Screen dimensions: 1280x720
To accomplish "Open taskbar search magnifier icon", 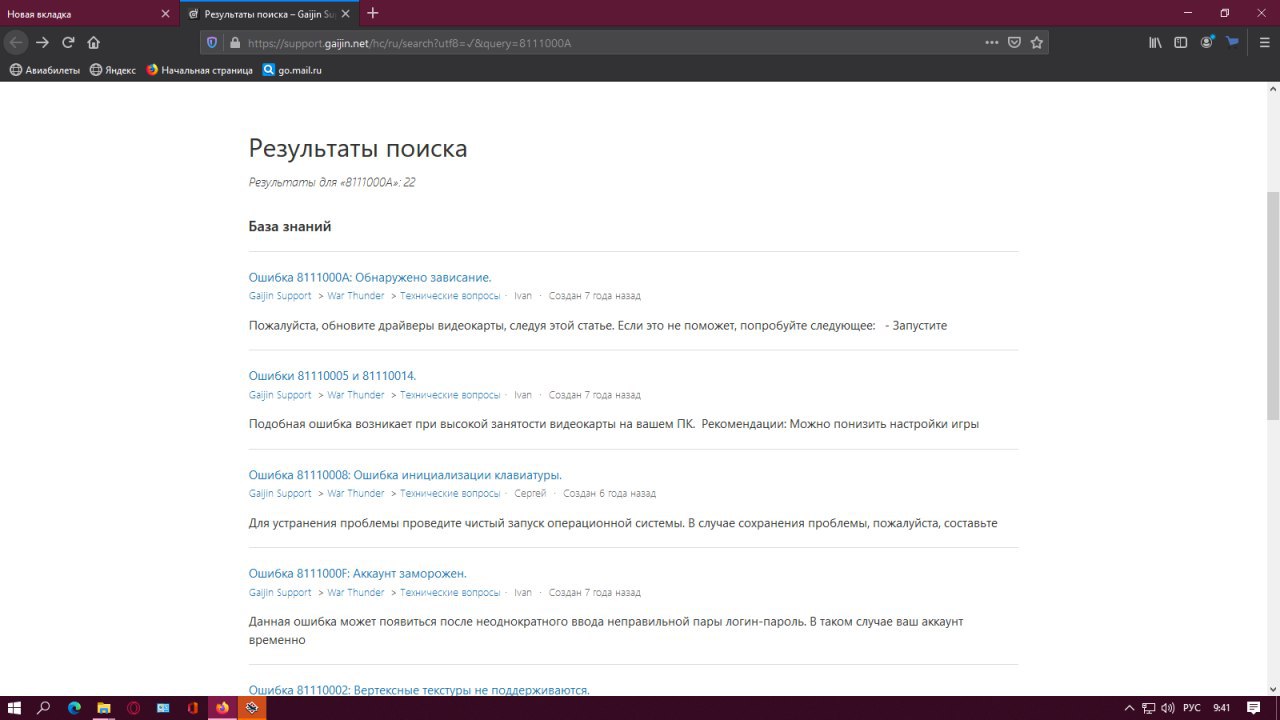I will click(44, 708).
